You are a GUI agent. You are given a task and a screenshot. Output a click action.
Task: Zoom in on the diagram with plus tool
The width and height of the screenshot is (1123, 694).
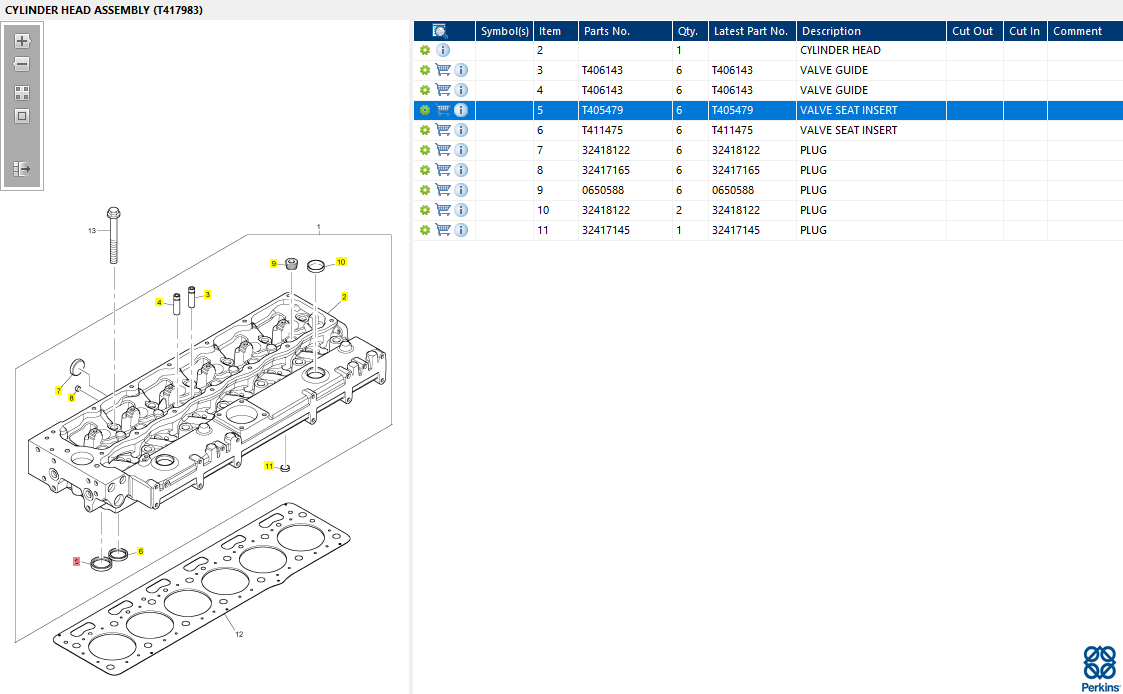pyautogui.click(x=21, y=41)
